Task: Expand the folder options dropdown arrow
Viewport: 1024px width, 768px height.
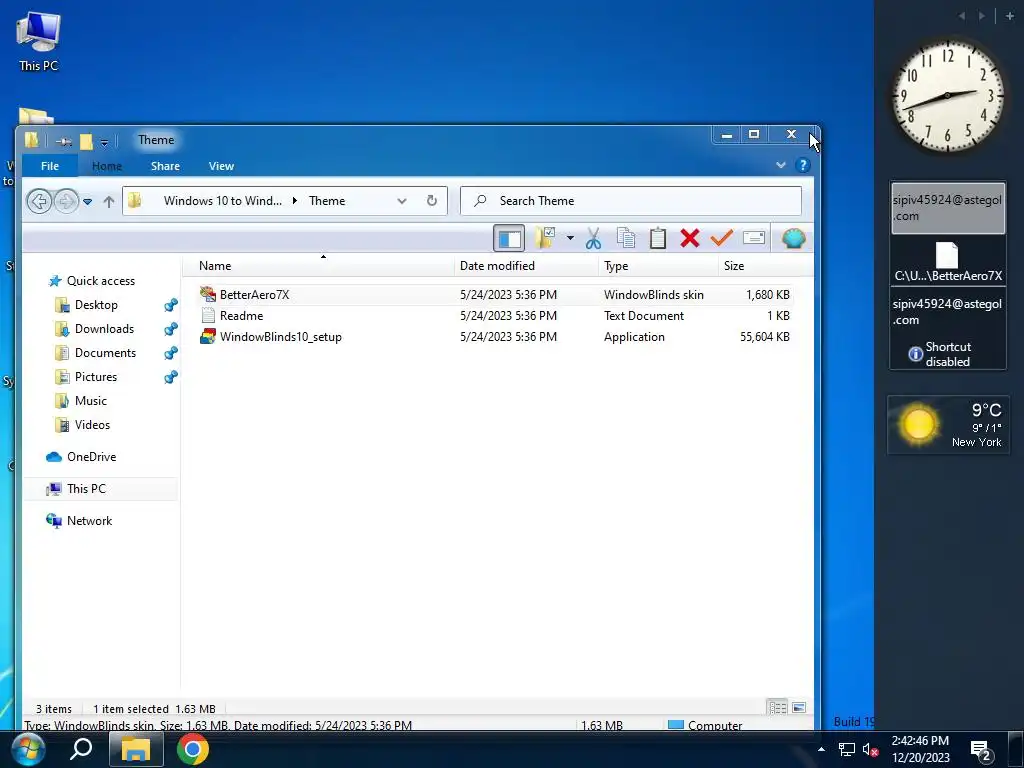Action: [570, 238]
